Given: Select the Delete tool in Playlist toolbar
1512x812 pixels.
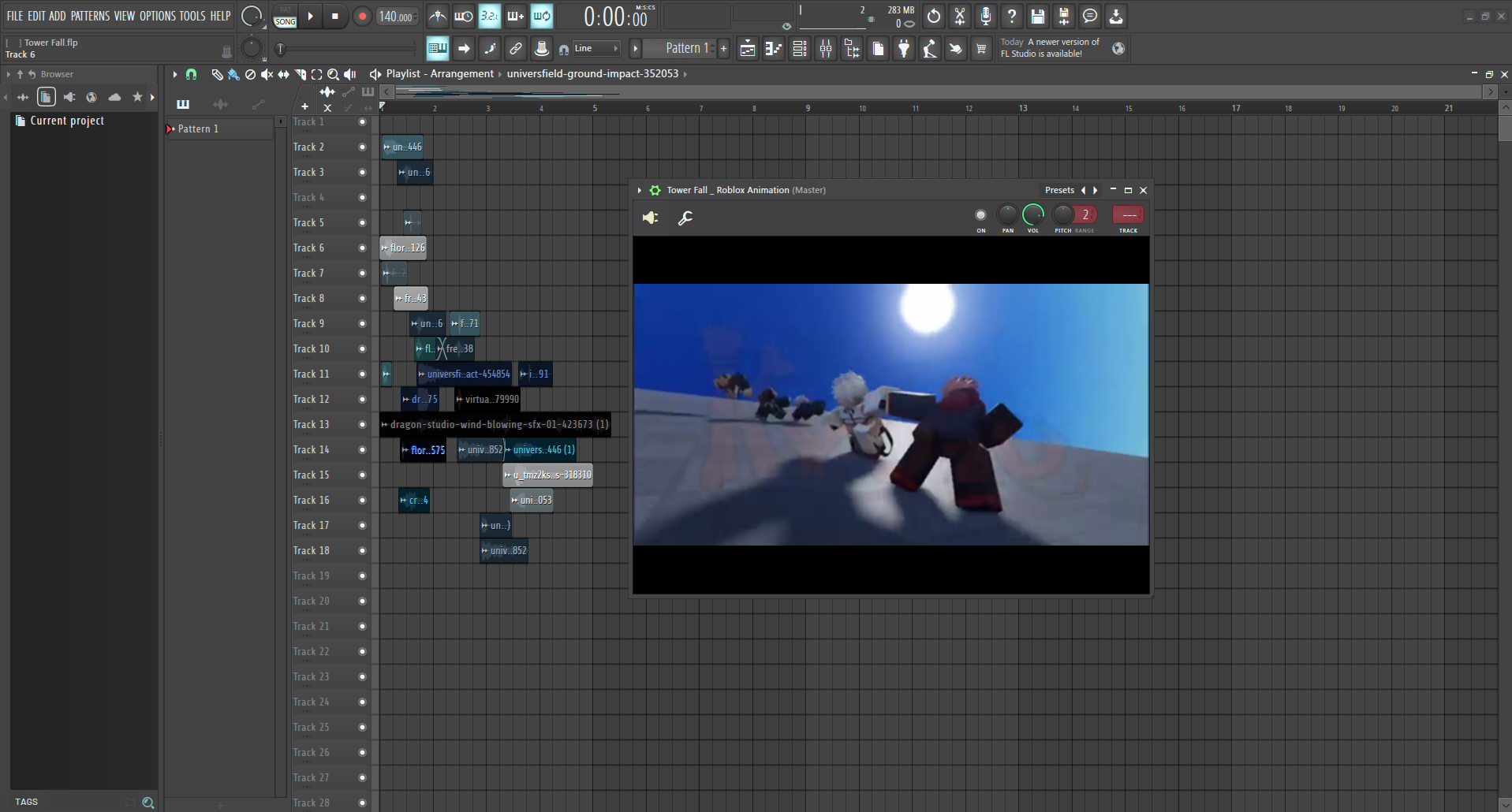Looking at the screenshot, I should pyautogui.click(x=250, y=74).
